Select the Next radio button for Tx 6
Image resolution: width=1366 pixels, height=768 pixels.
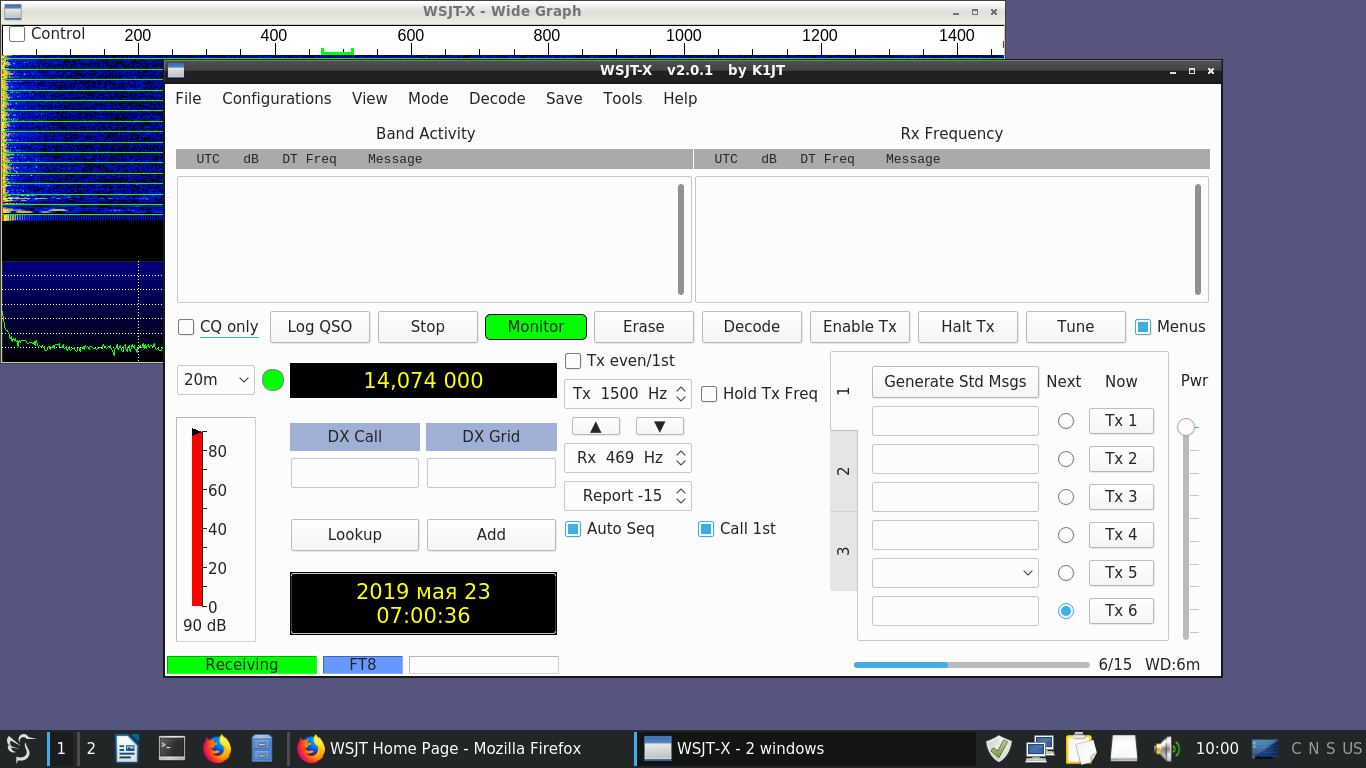tap(1066, 611)
